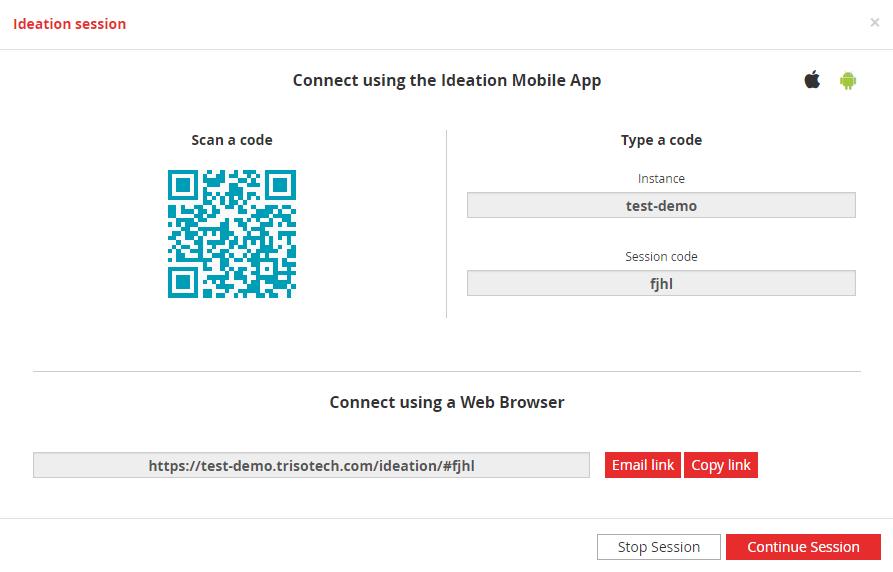This screenshot has width=893, height=572.
Task: Stop the current ideation session
Action: coord(659,547)
